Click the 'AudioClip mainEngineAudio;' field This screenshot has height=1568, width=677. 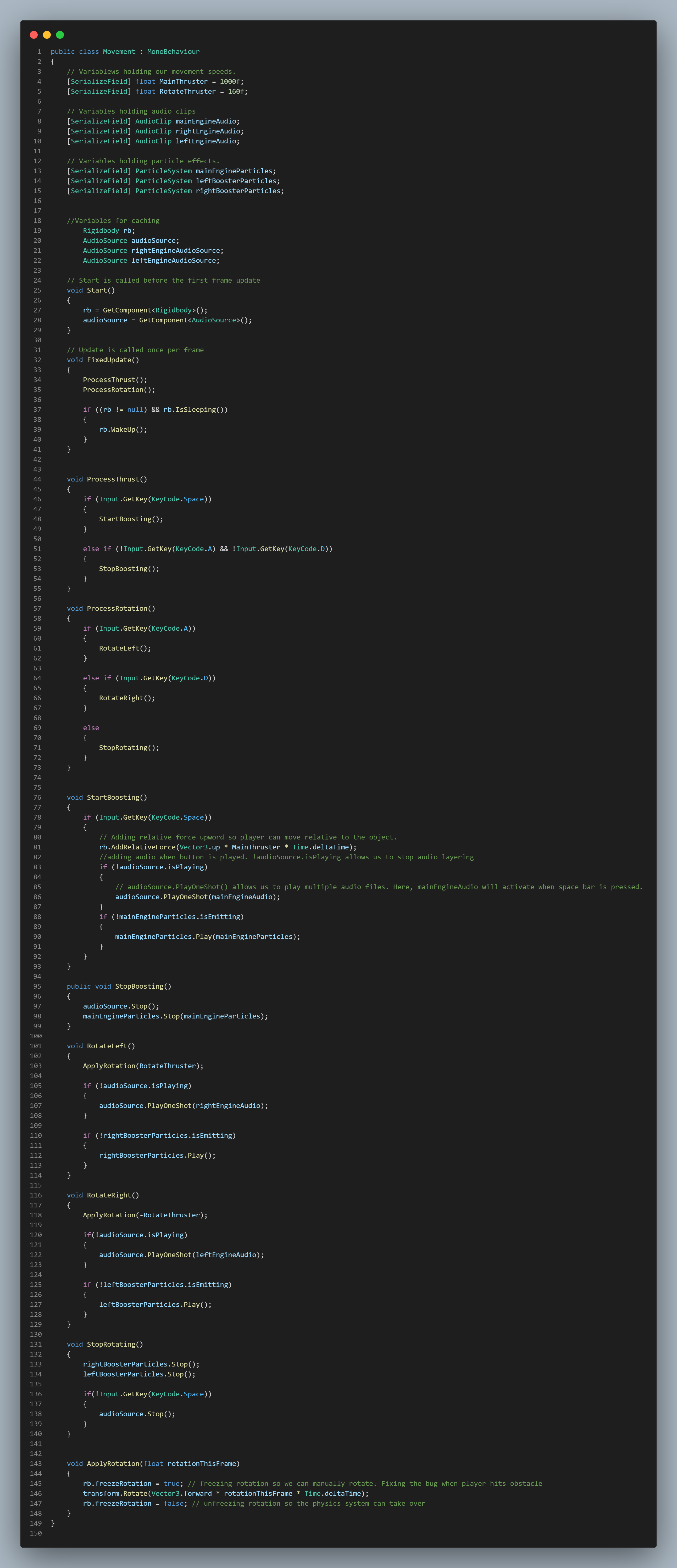pyautogui.click(x=153, y=121)
